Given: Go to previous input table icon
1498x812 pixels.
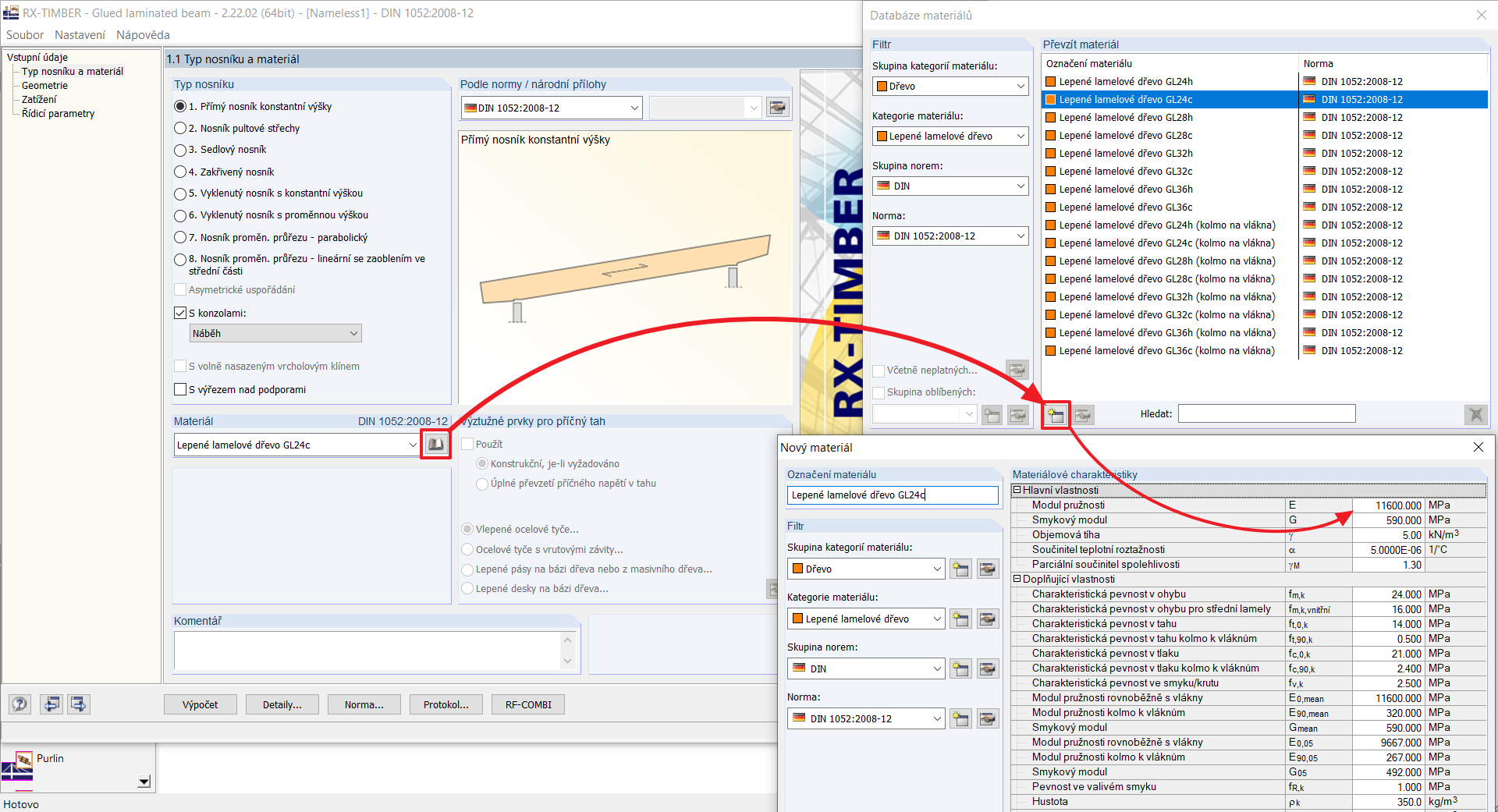Looking at the screenshot, I should click(51, 704).
